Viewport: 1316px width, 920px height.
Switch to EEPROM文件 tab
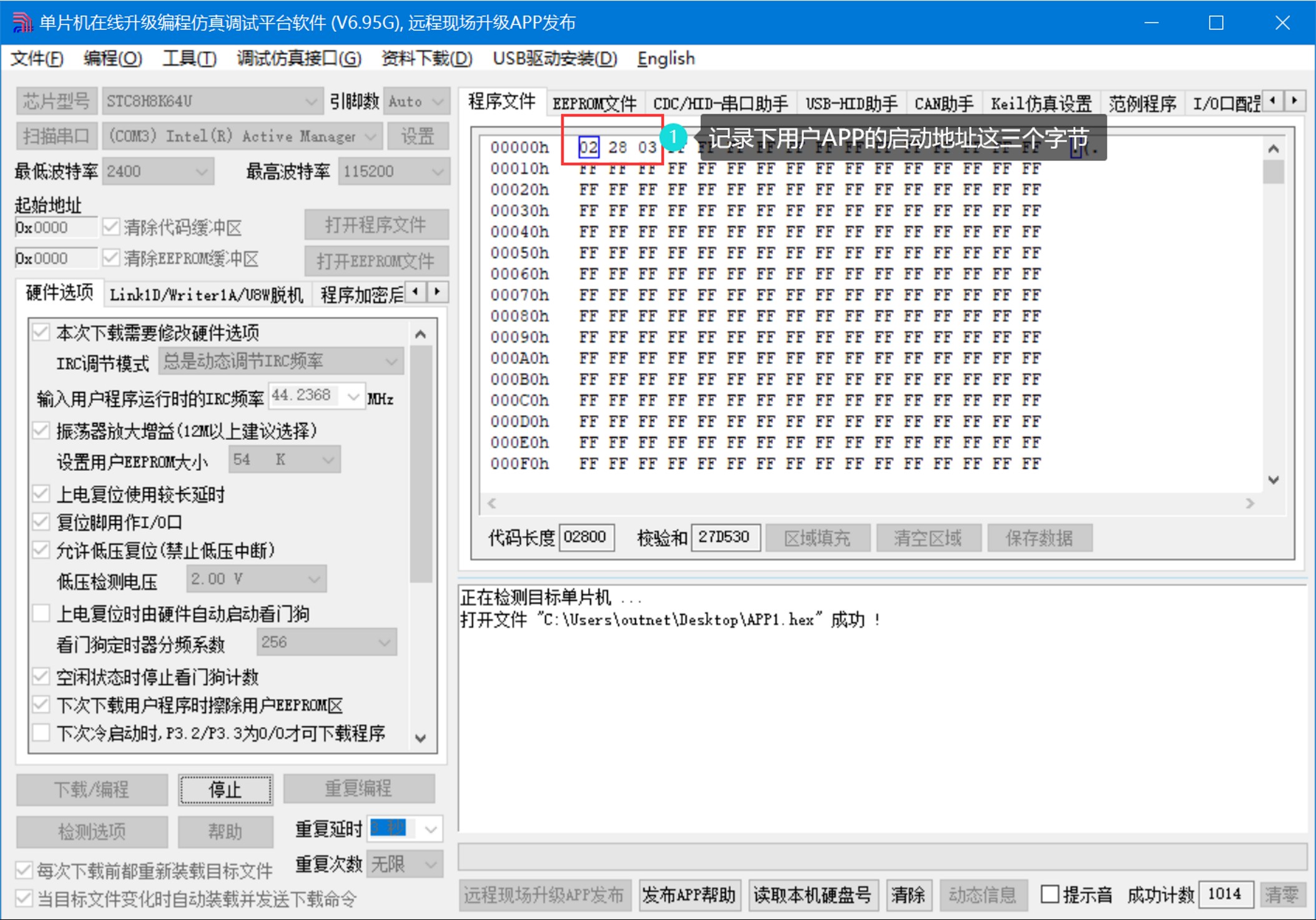[594, 103]
